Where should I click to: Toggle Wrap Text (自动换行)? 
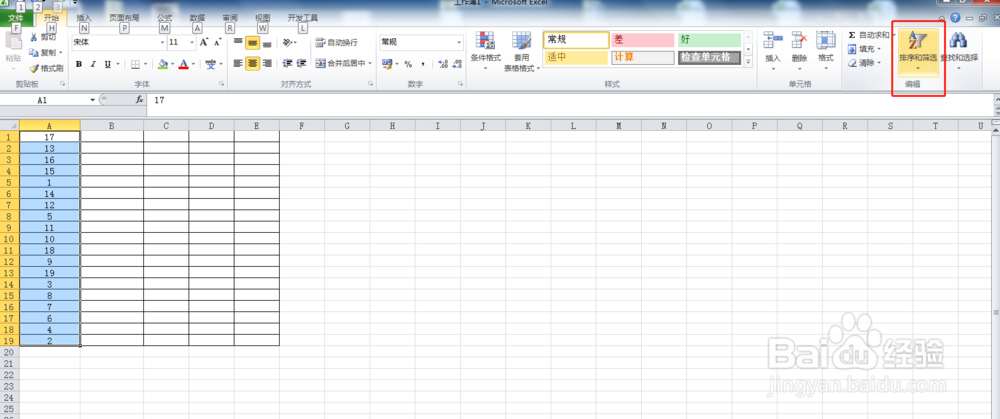(x=337, y=43)
